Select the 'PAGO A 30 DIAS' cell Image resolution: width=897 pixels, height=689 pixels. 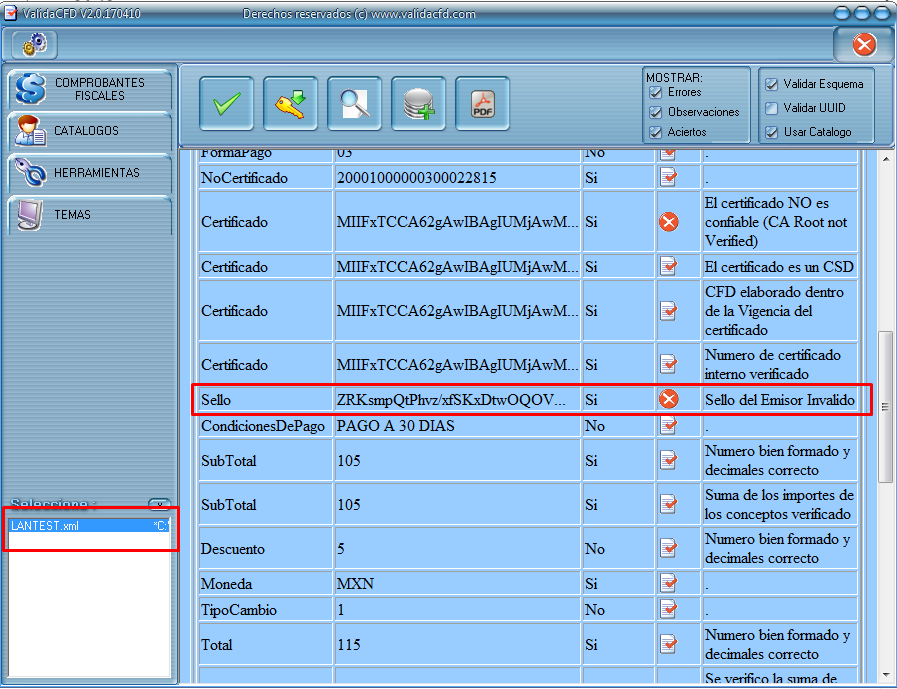[x=457, y=426]
